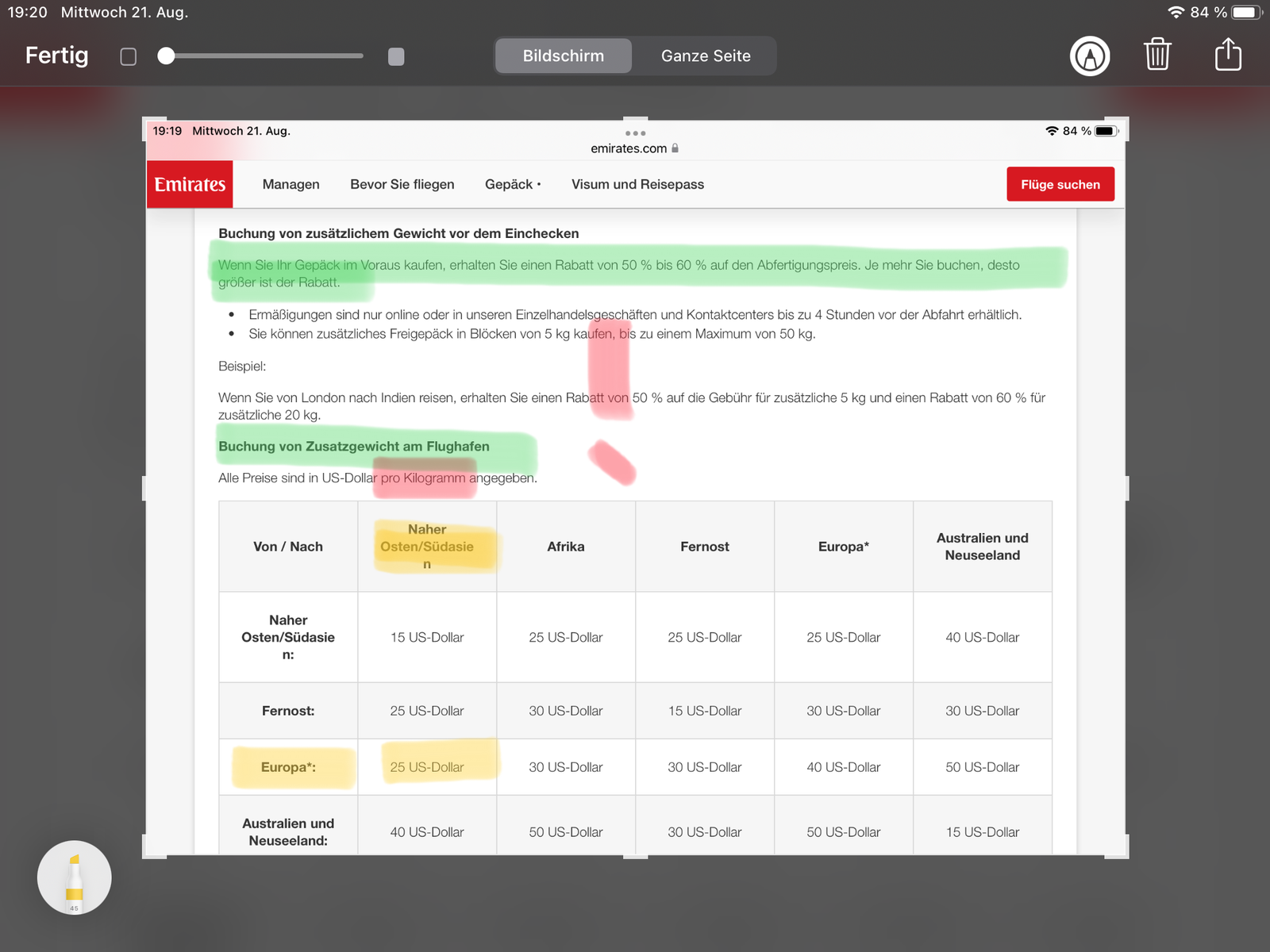This screenshot has width=1270, height=952.
Task: Tap the highlighted 25 US-Dollar Europa cell
Action: (427, 767)
